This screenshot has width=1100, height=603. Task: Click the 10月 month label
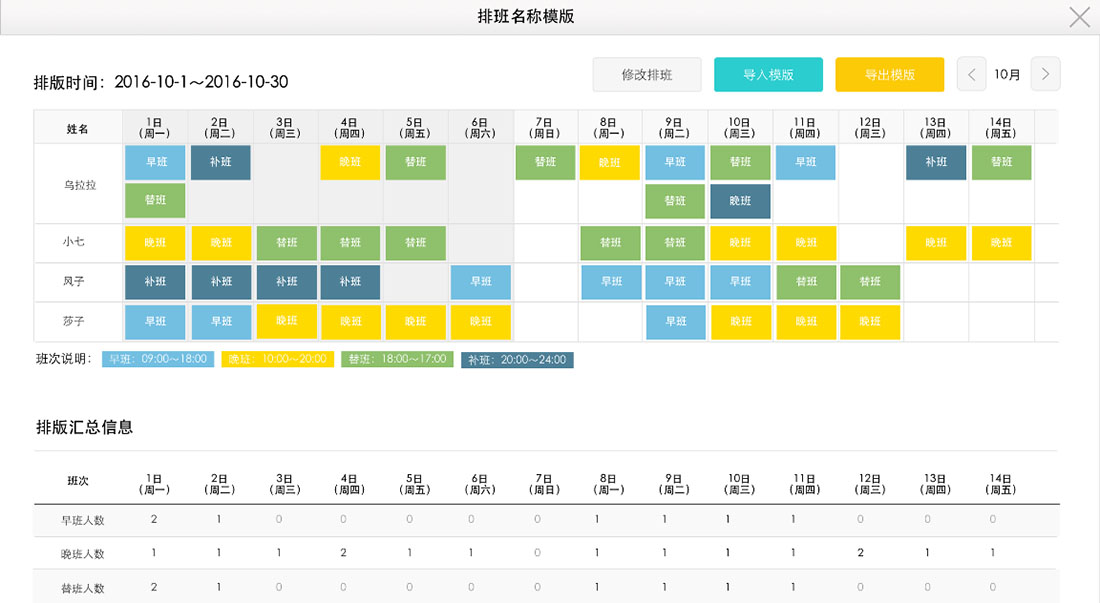coord(1007,74)
